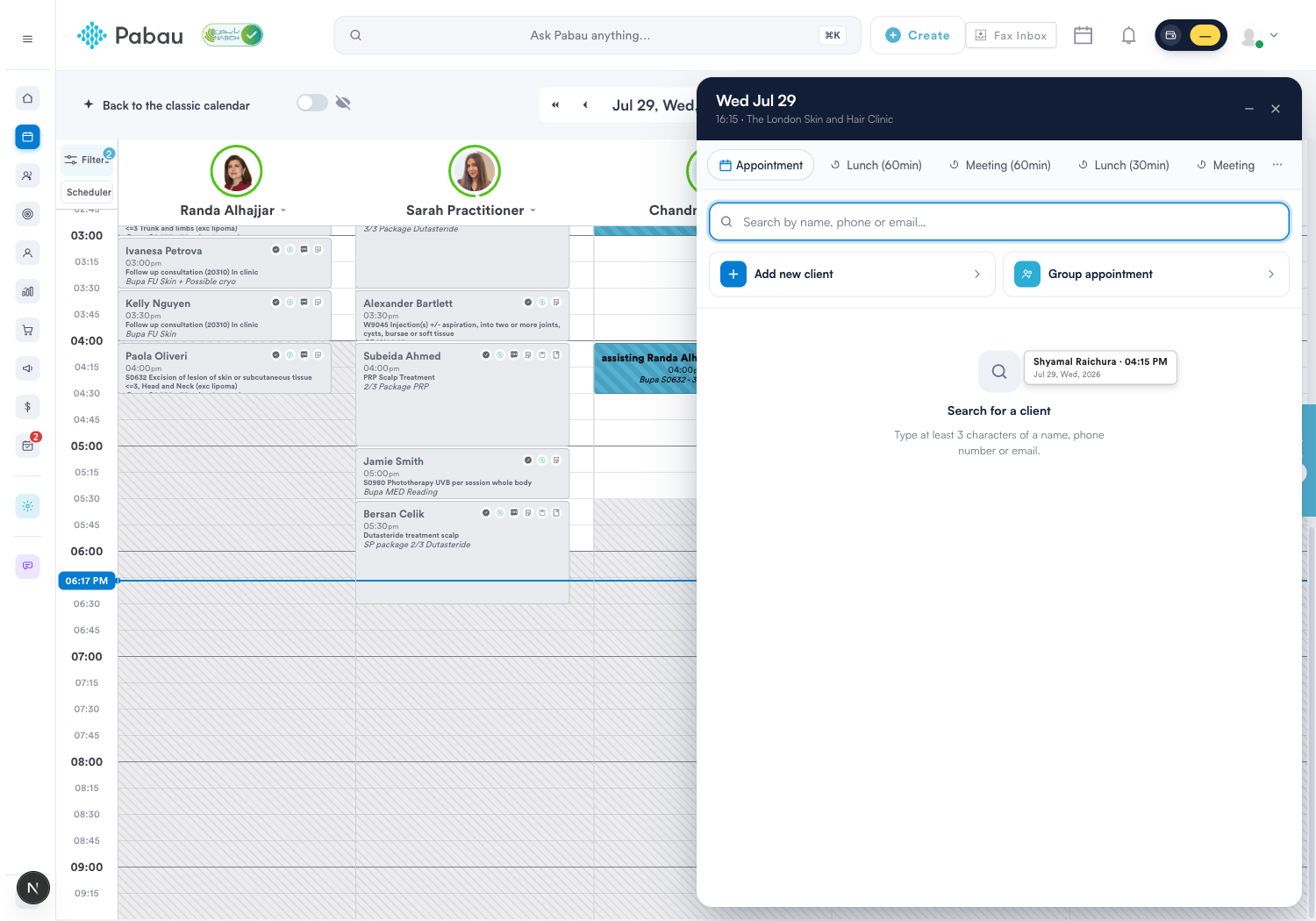The width and height of the screenshot is (1316, 921).
Task: Open the user profile dropdown chevron
Action: point(1274,35)
